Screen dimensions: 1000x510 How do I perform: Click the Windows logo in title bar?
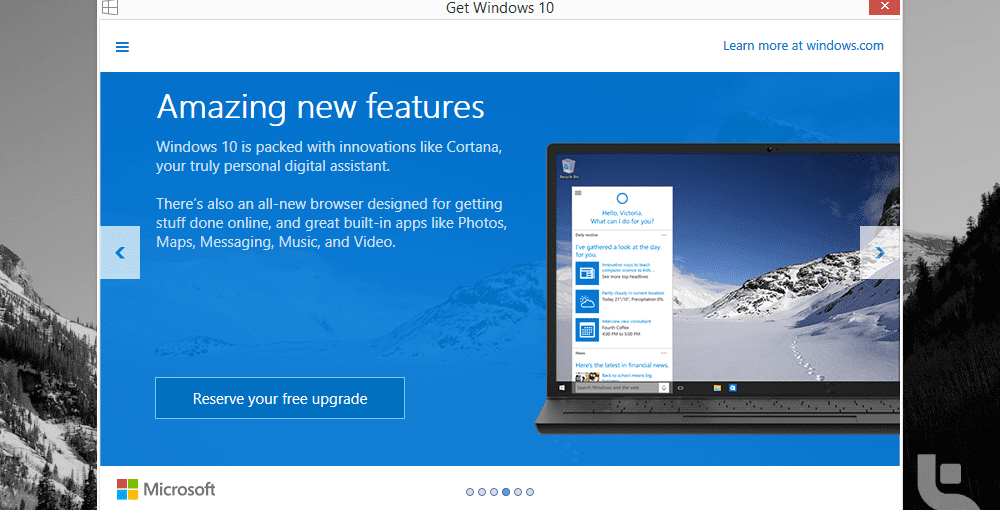[x=110, y=7]
